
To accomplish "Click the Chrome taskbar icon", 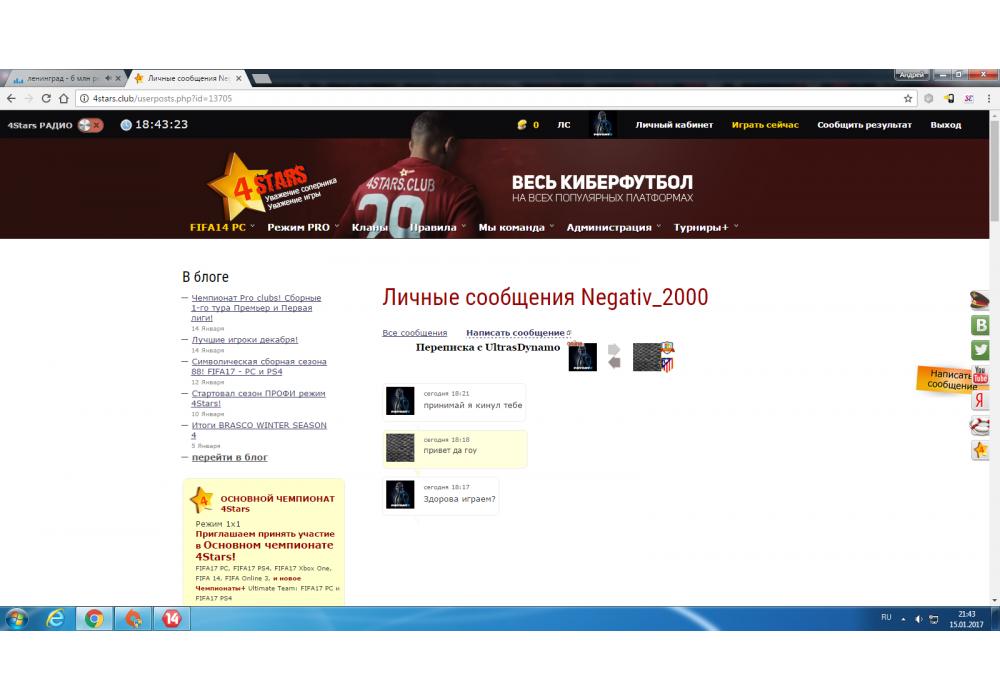I will click(x=94, y=618).
